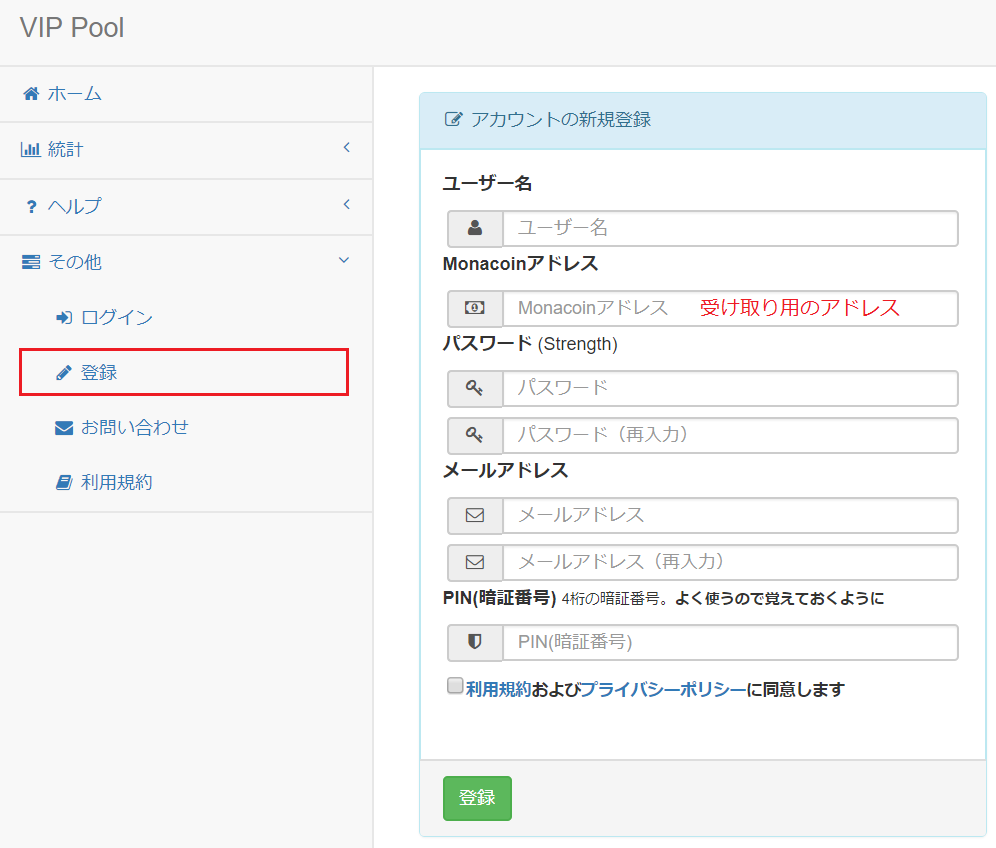This screenshot has width=996, height=848.
Task: Focus the Monacoinアドレス input field
Action: 730,308
